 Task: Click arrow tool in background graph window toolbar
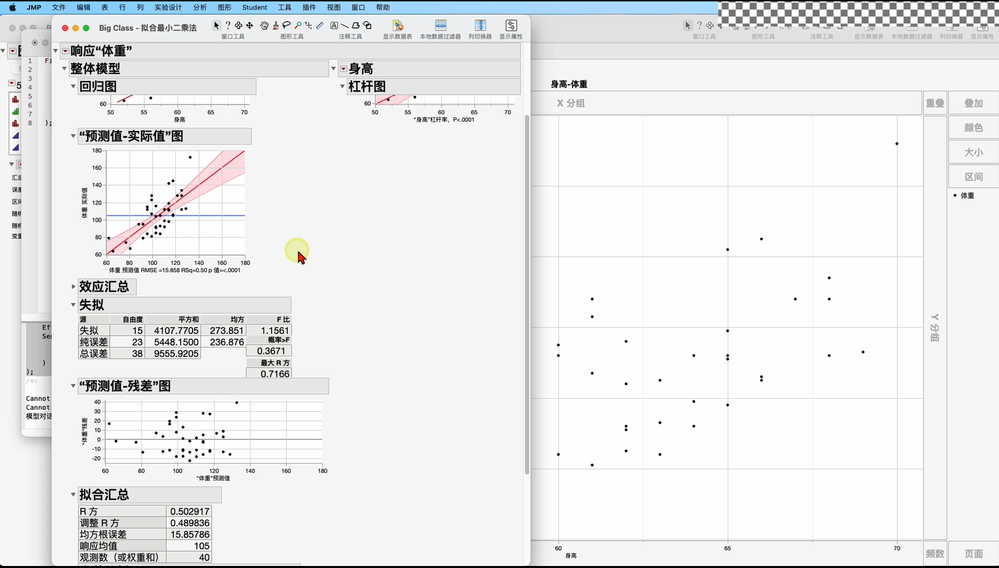point(687,25)
